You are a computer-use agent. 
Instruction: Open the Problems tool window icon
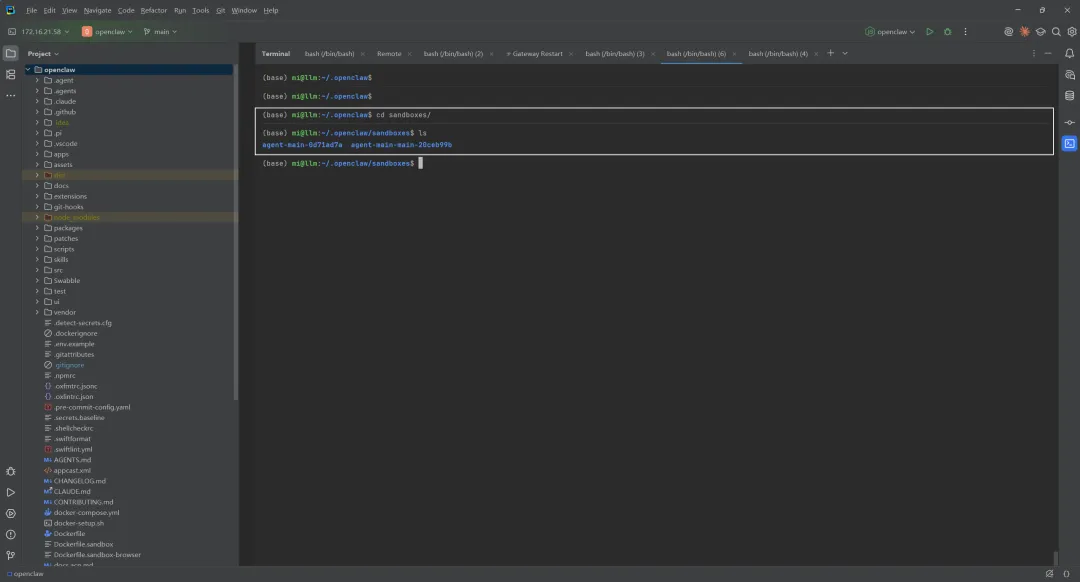tap(10, 534)
